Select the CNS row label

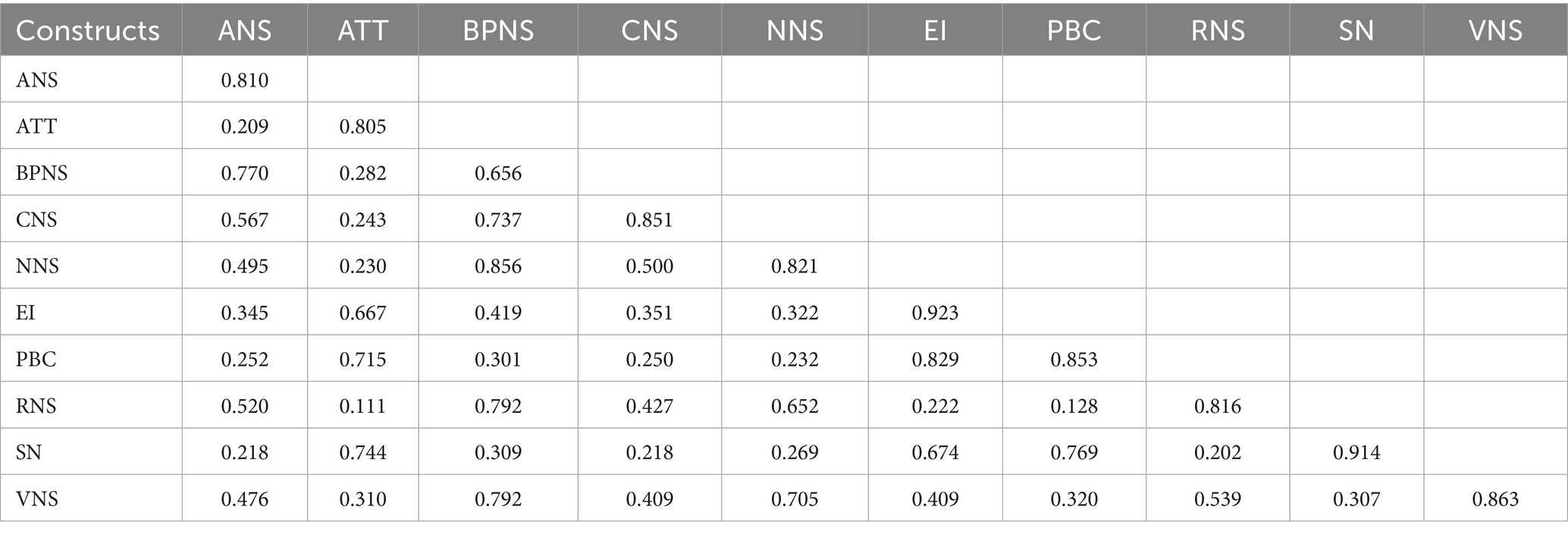pyautogui.click(x=36, y=220)
